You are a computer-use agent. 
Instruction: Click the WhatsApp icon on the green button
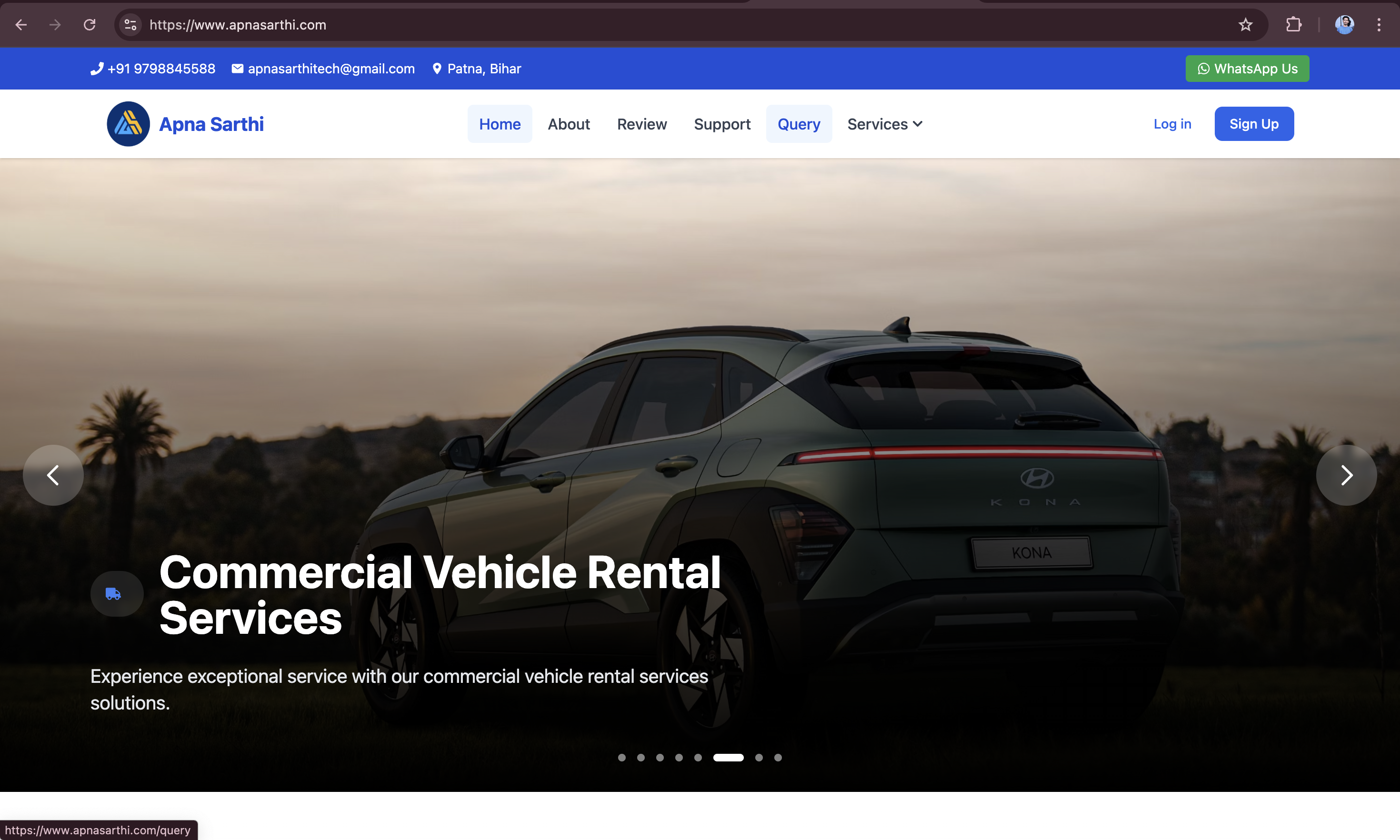point(1203,68)
